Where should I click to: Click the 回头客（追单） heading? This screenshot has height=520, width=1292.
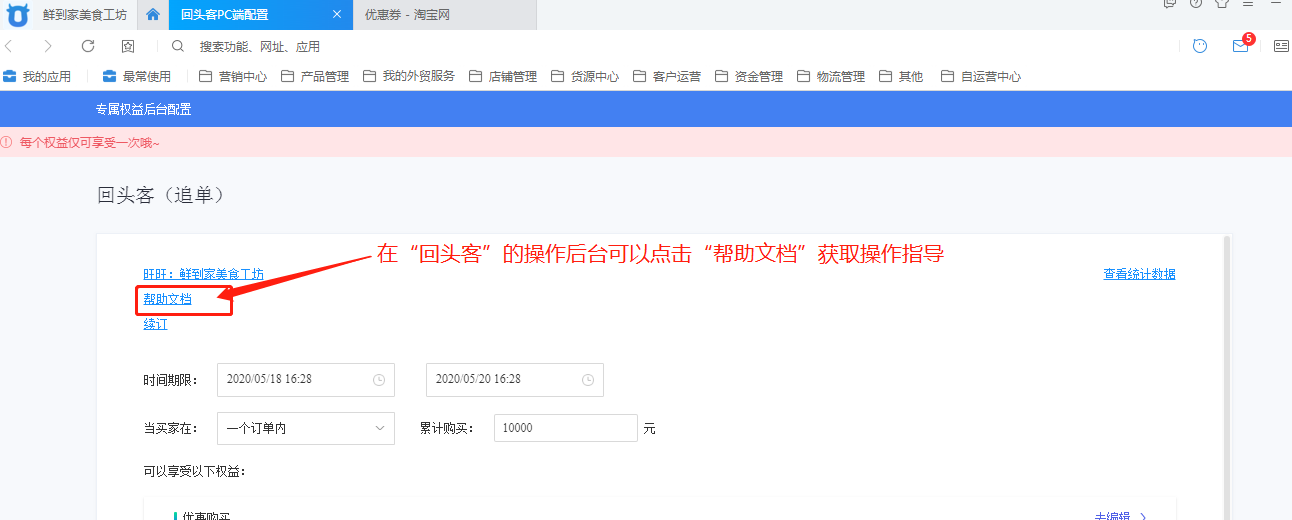161,195
